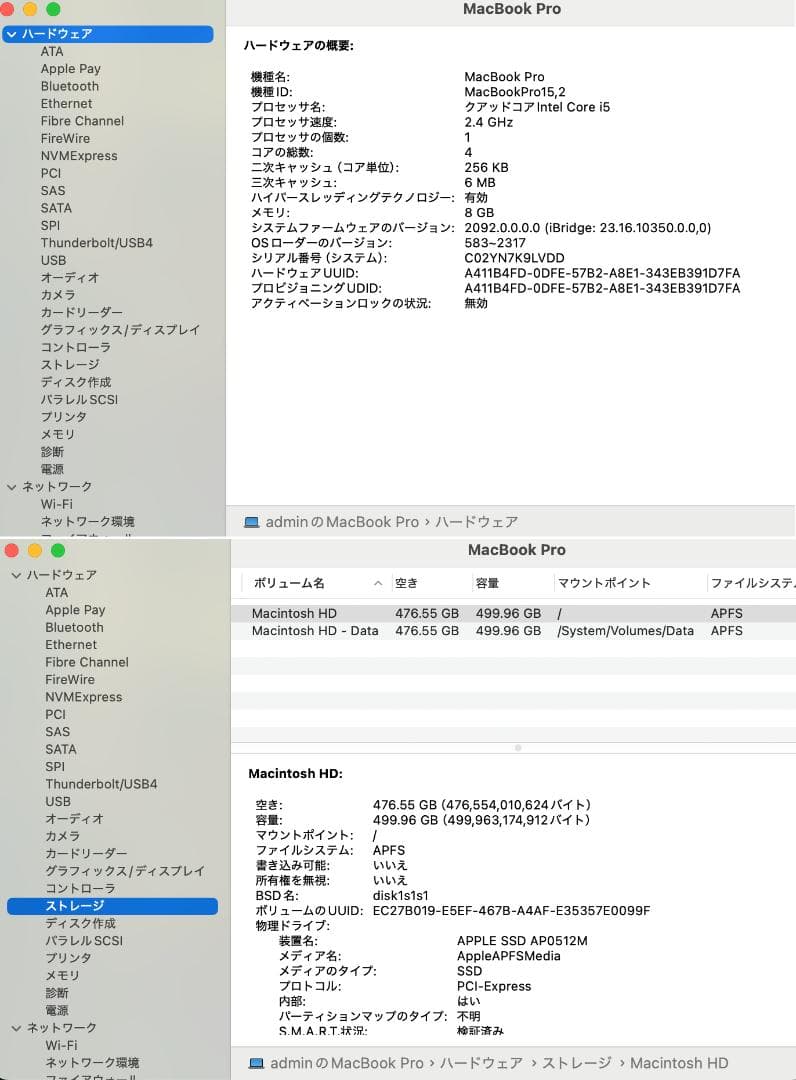The width and height of the screenshot is (796, 1080).
Task: Sort by 空き column header
Action: pyautogui.click(x=406, y=583)
